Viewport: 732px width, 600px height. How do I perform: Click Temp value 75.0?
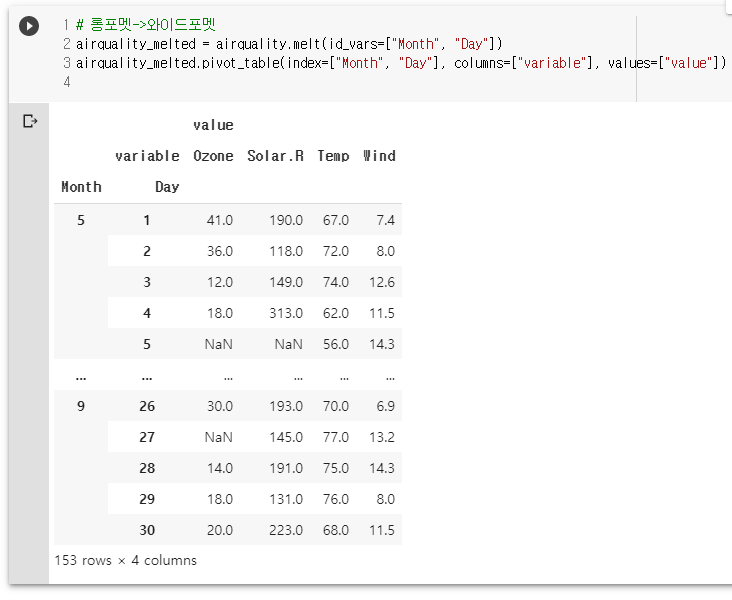tap(336, 468)
